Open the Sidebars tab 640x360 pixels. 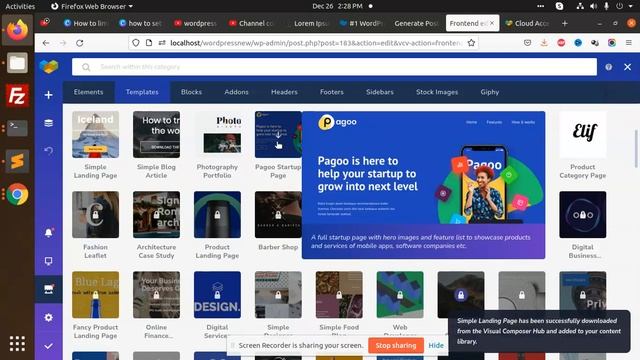(380, 92)
